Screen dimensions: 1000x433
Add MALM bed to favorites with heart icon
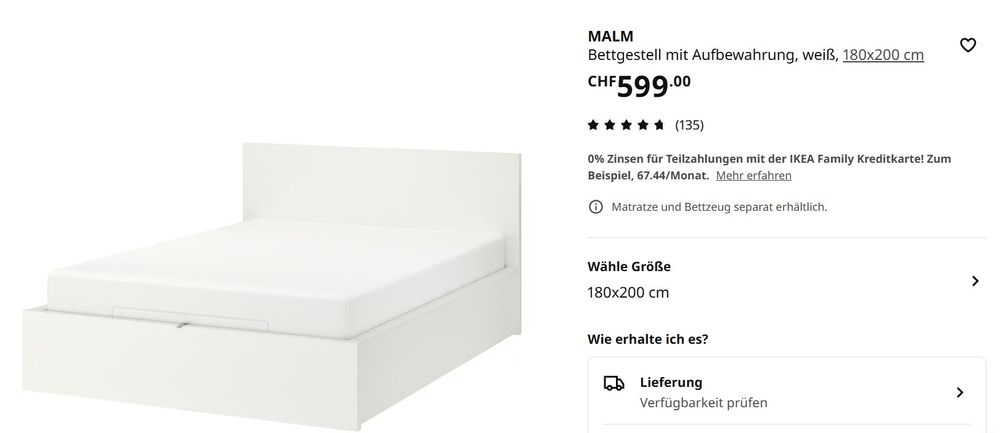pyautogui.click(x=967, y=45)
